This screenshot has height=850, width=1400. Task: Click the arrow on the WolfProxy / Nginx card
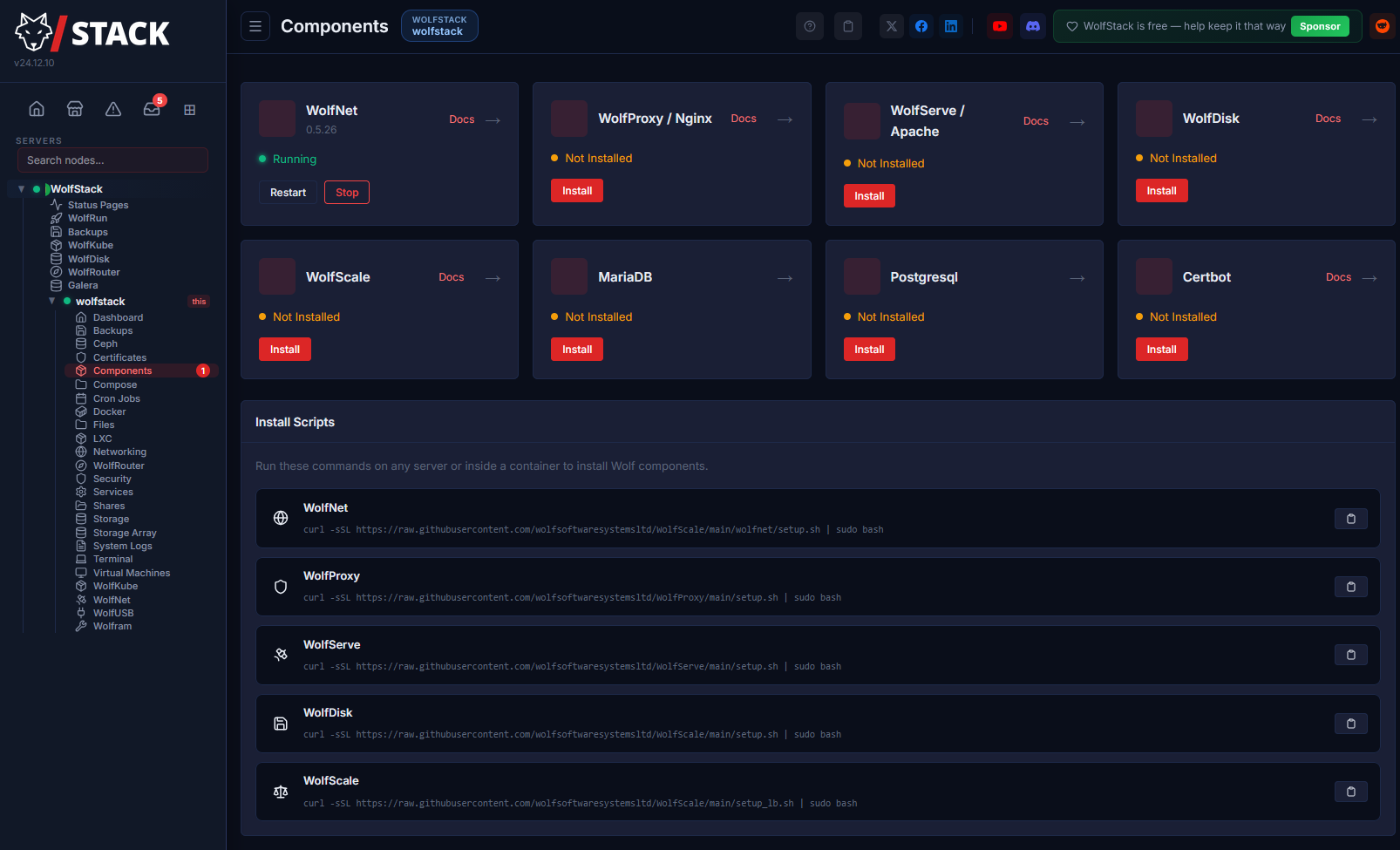pos(785,119)
